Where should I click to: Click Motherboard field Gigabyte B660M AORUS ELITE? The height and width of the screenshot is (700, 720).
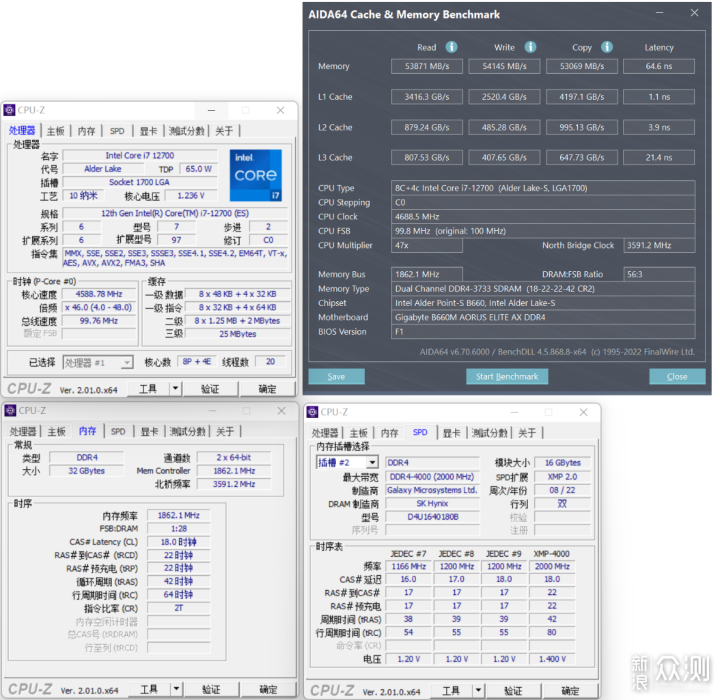tap(543, 317)
